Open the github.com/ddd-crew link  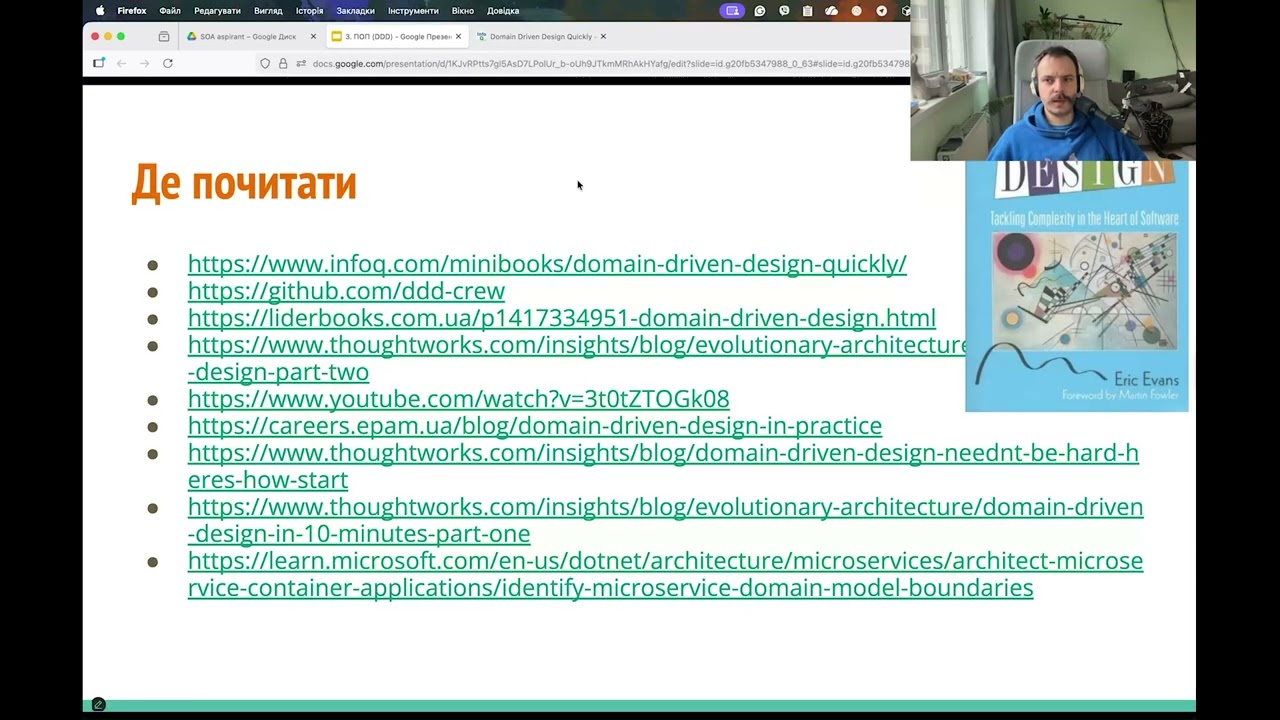[x=346, y=291]
